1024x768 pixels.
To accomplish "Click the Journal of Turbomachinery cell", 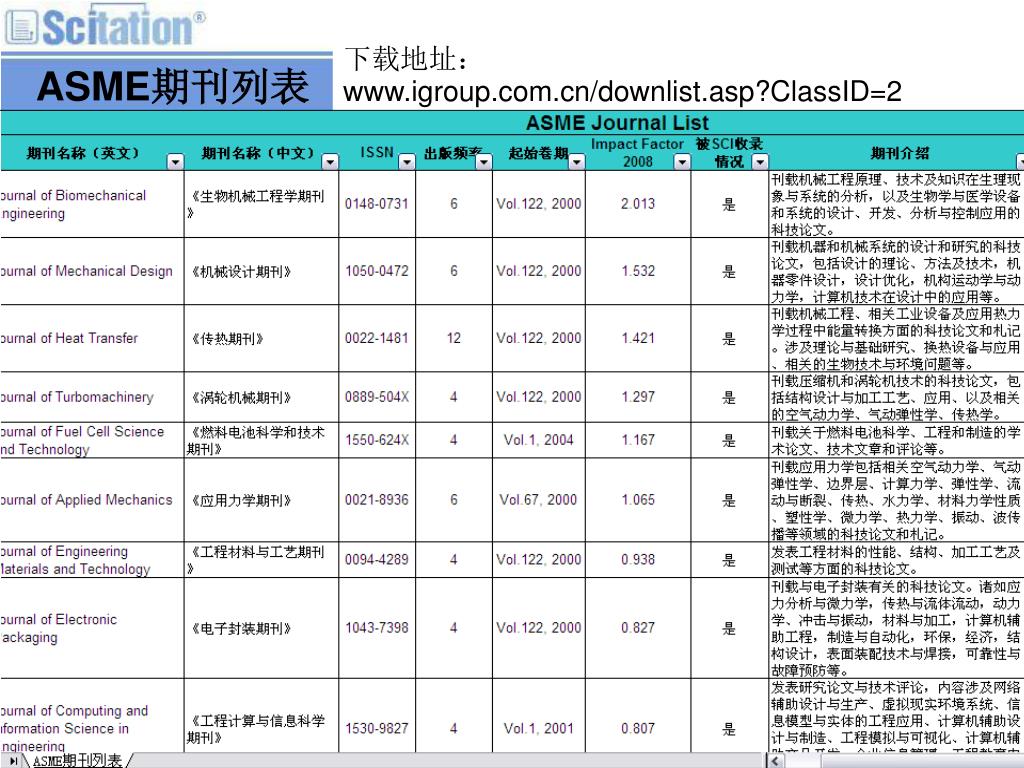I will tap(91, 397).
